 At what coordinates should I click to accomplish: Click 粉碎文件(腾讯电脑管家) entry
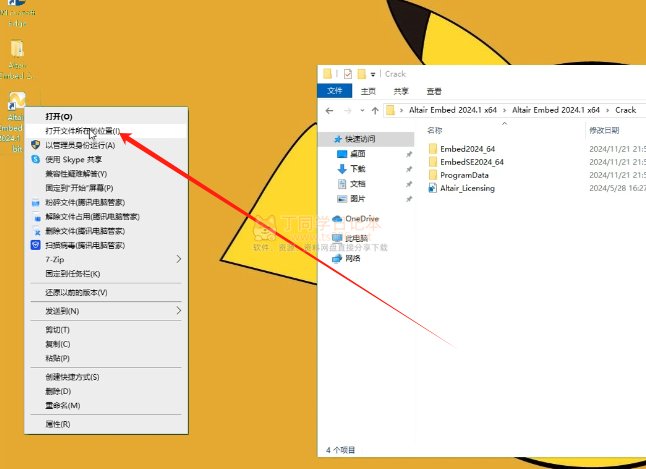(x=85, y=202)
